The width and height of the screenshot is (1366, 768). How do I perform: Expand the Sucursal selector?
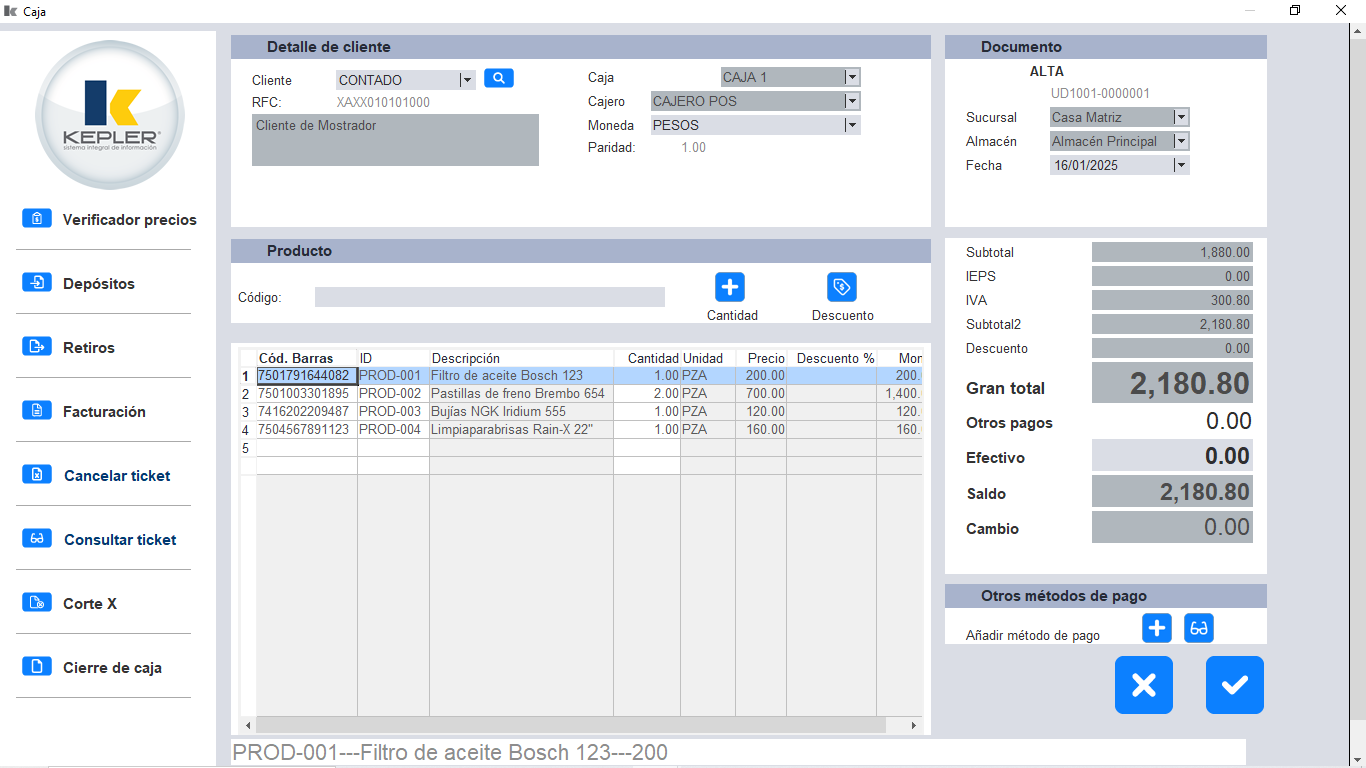tap(1181, 116)
